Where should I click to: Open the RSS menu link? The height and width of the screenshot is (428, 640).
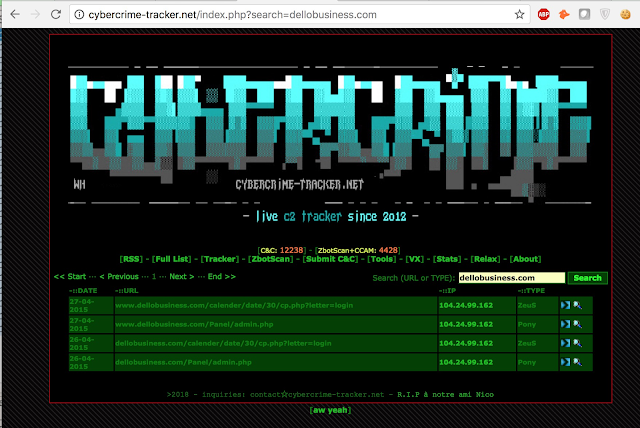131,259
